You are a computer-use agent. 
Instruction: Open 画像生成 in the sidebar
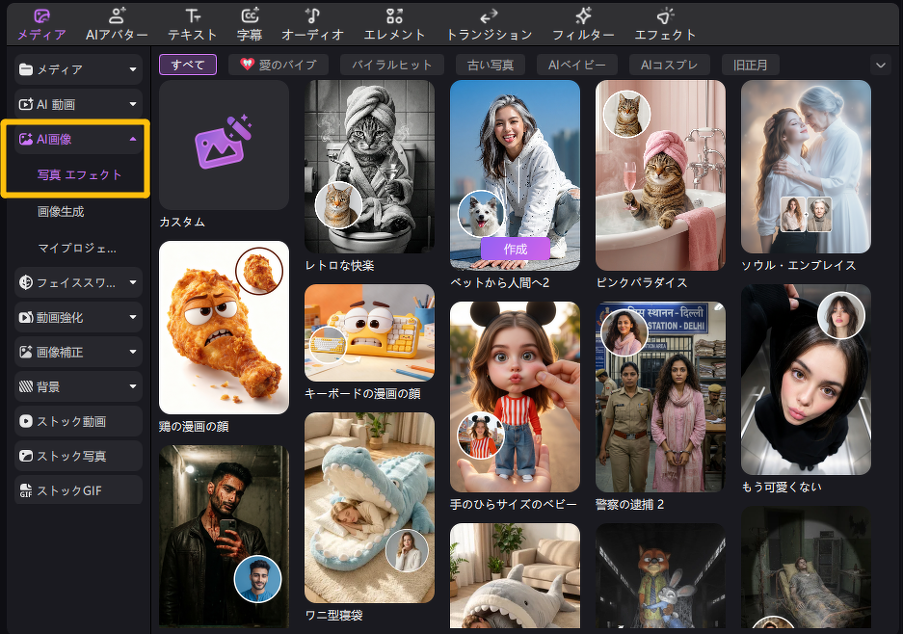(61, 211)
